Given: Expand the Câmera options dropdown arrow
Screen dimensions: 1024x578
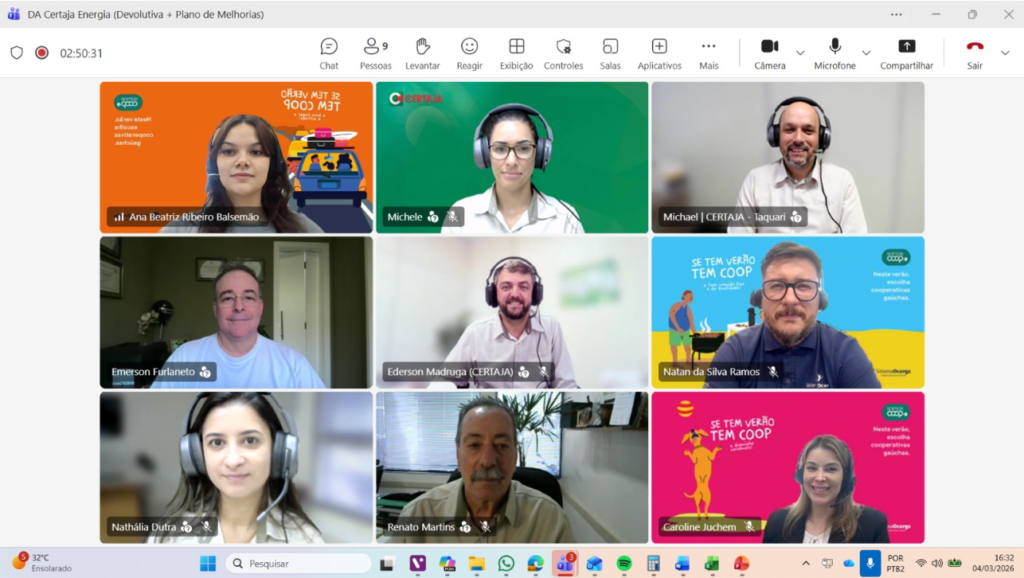Looking at the screenshot, I should pos(800,53).
